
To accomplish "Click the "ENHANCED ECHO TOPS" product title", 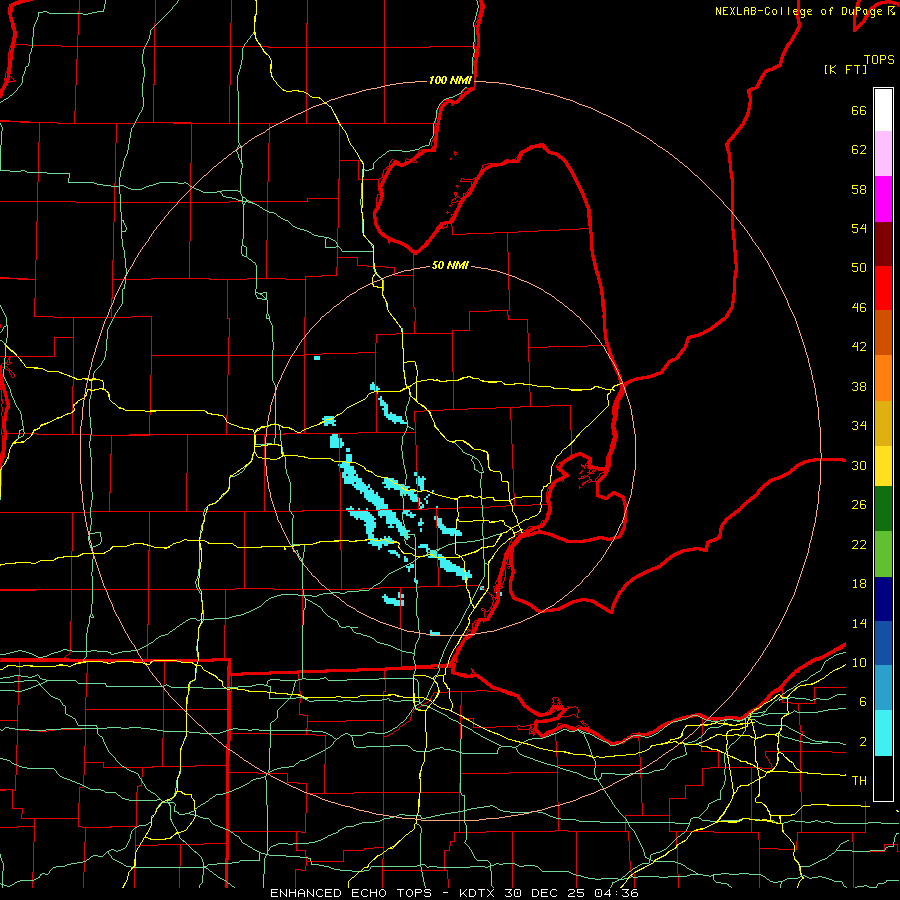I will [351, 893].
